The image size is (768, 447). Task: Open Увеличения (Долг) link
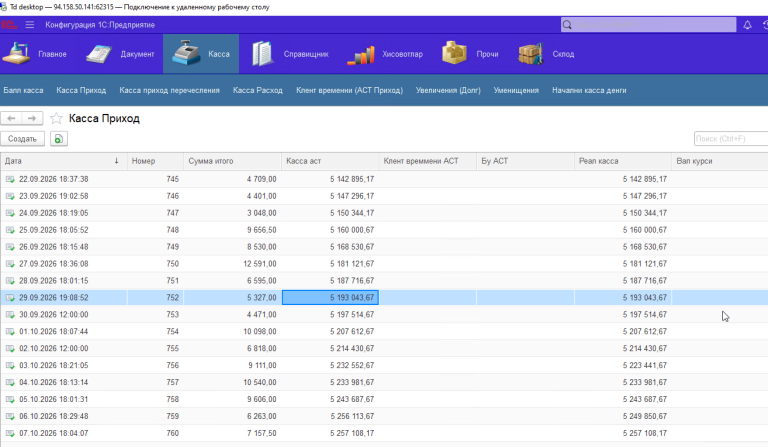pyautogui.click(x=448, y=90)
